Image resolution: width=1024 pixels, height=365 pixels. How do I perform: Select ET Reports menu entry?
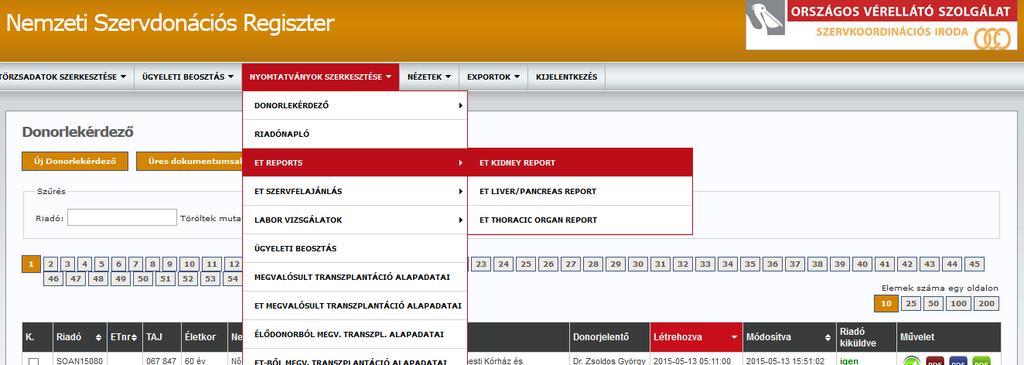355,163
